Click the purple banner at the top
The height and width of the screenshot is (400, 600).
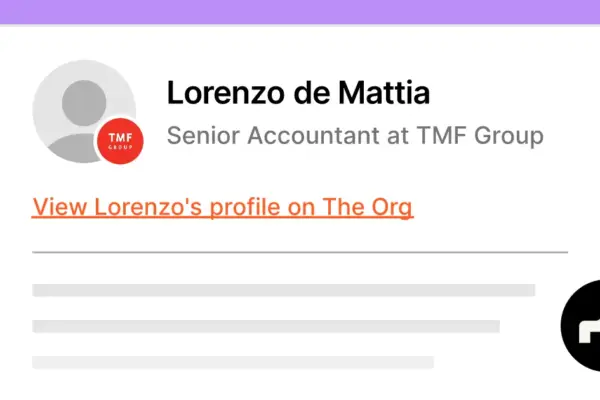click(300, 12)
